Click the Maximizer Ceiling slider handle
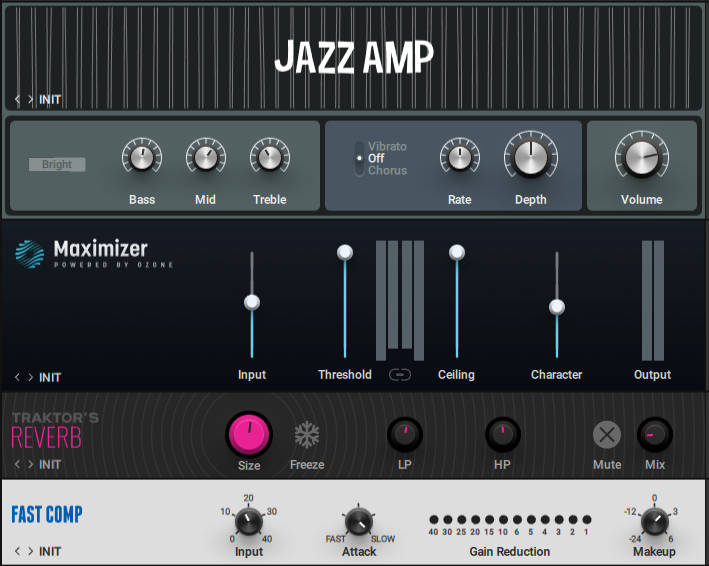The image size is (709, 566). point(457,252)
